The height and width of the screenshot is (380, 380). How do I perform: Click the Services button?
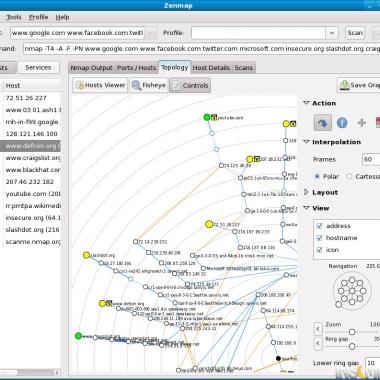(38, 67)
